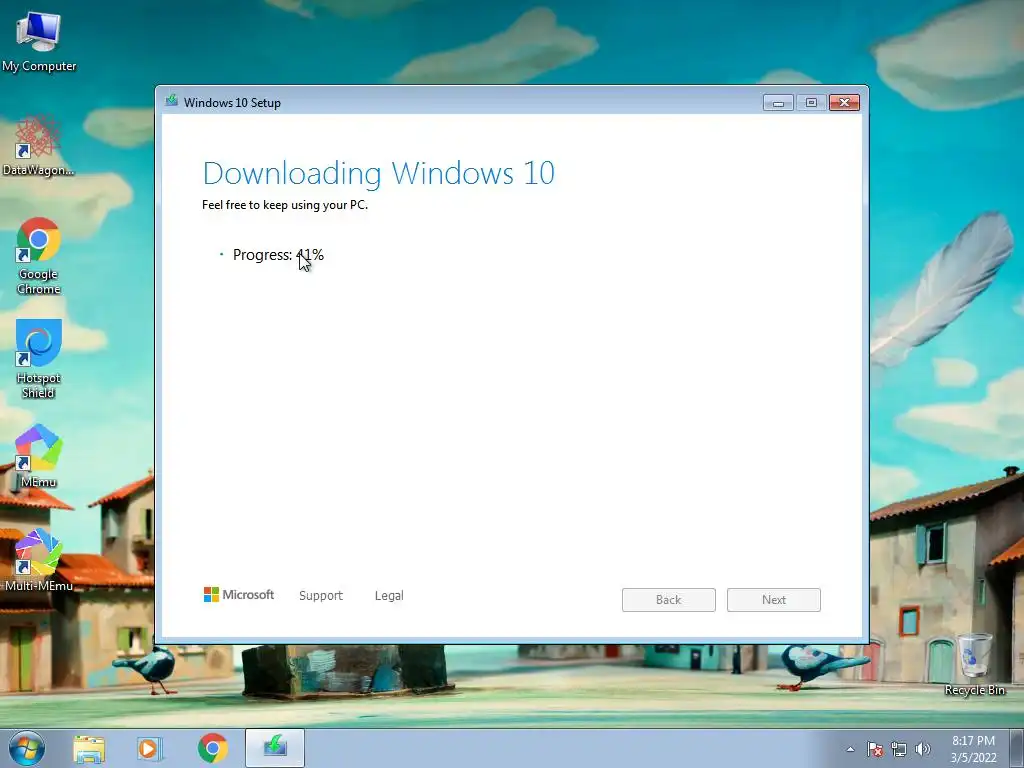Open the Windows Start menu orb

[27, 748]
